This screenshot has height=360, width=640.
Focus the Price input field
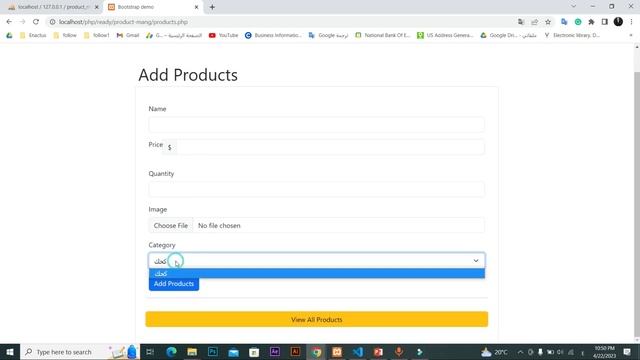coord(331,147)
